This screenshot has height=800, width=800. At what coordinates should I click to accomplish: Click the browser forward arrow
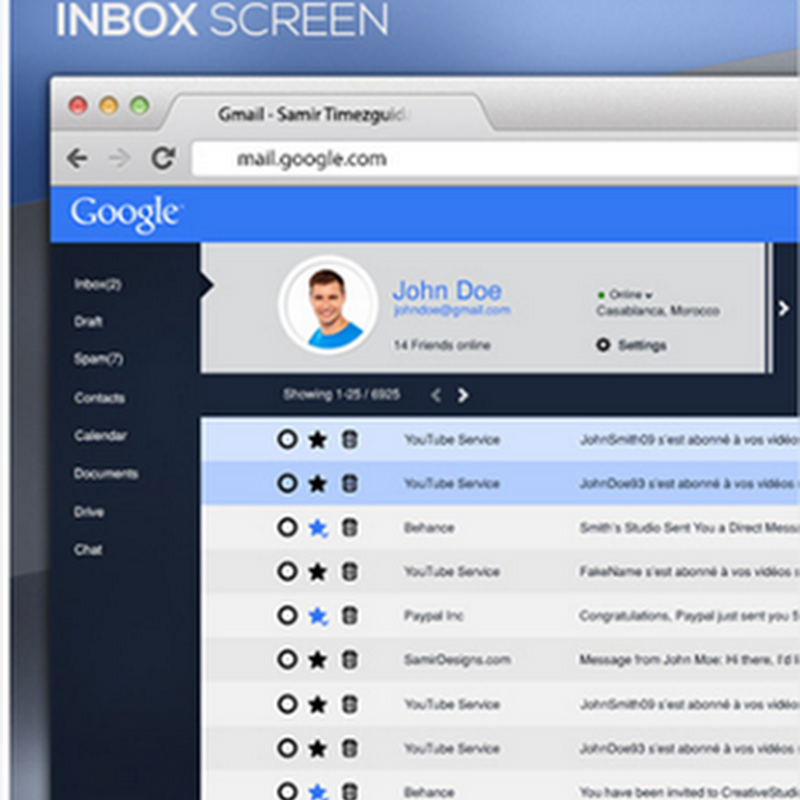click(x=119, y=158)
